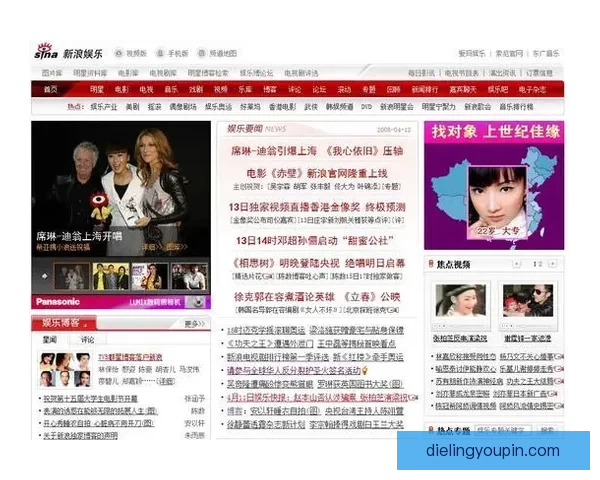
Task: Open the 音乐 nav menu item
Action: (x=171, y=90)
